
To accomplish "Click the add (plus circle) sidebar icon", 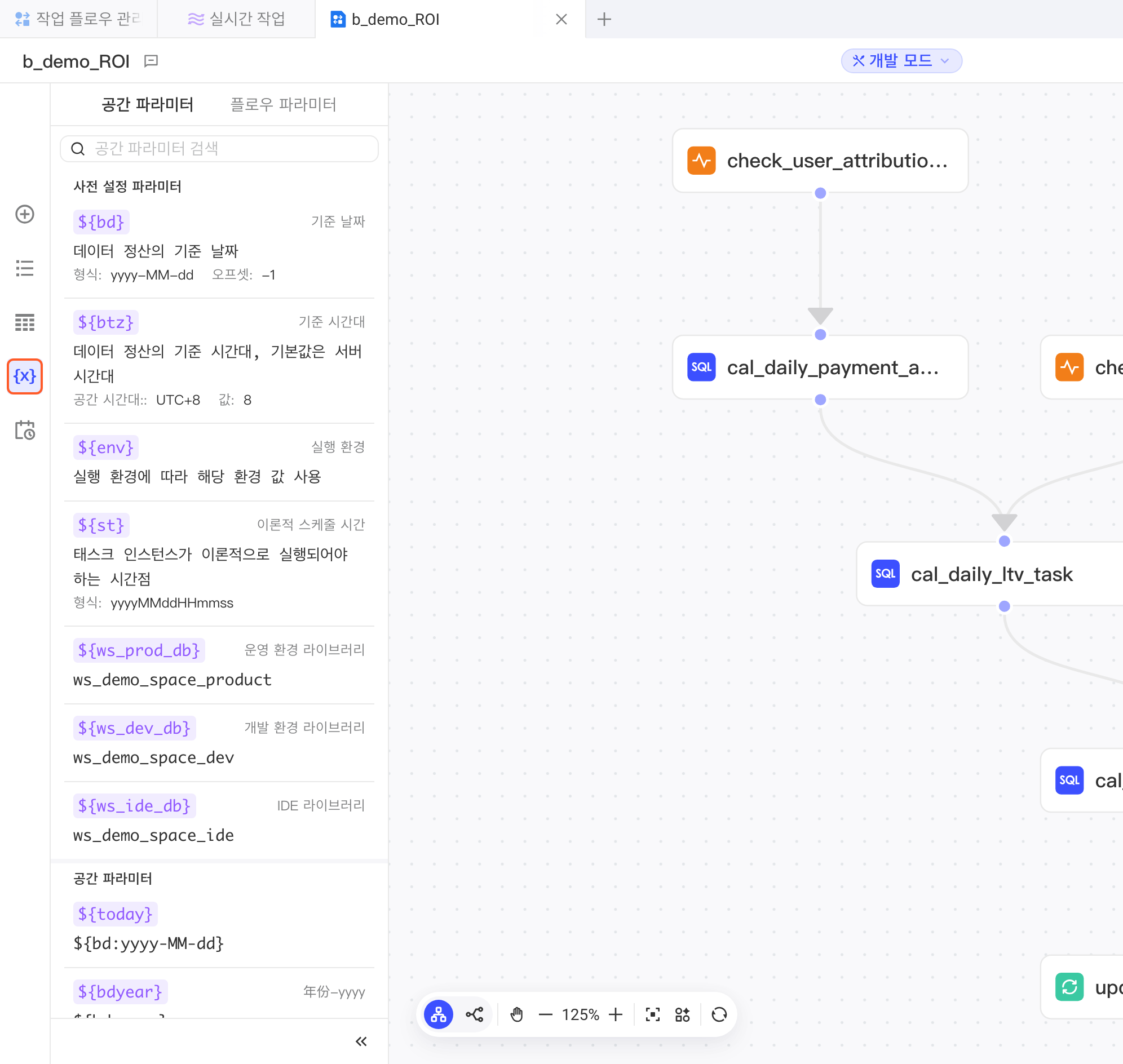I will 24,214.
